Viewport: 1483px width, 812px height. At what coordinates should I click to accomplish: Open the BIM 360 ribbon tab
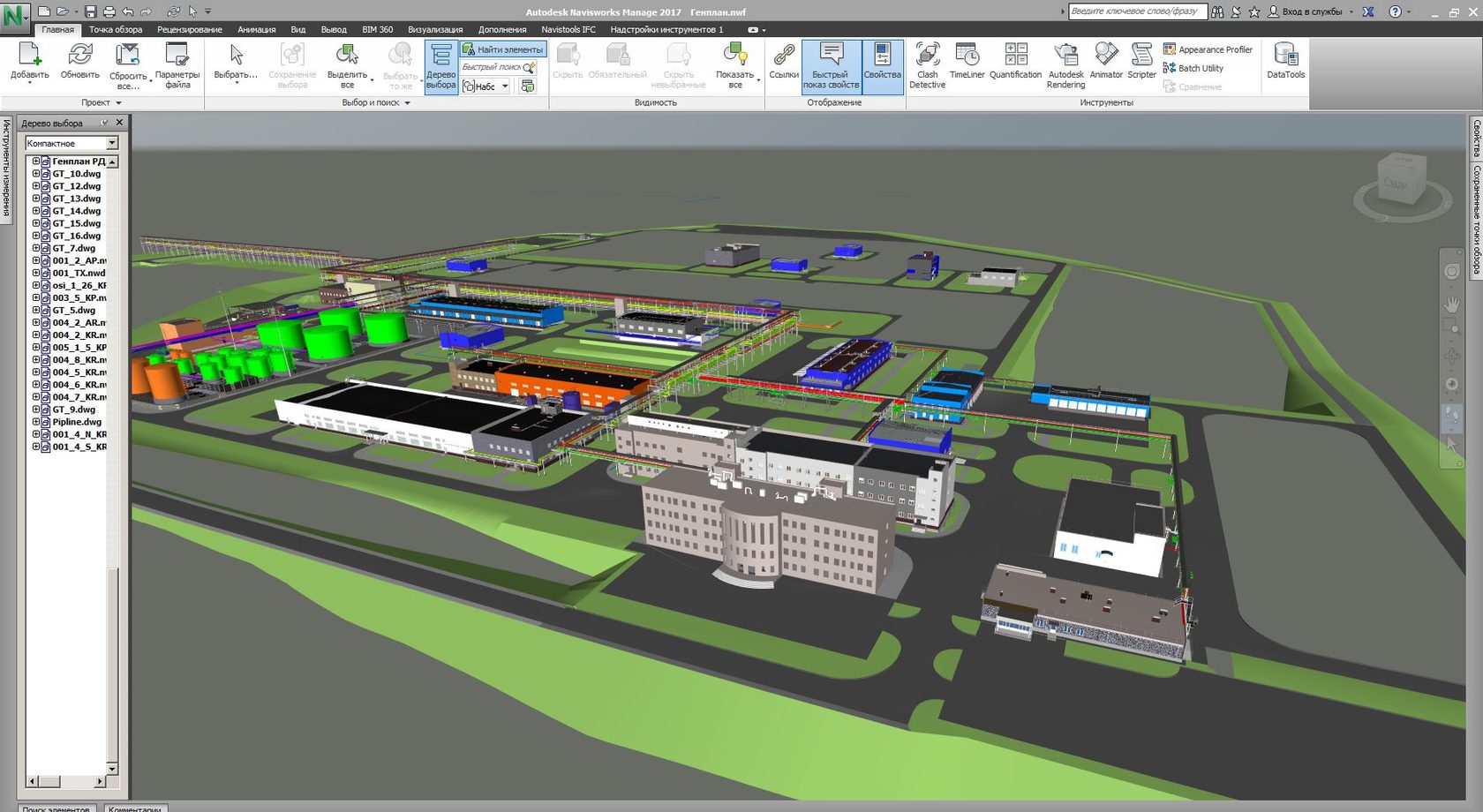tap(377, 29)
